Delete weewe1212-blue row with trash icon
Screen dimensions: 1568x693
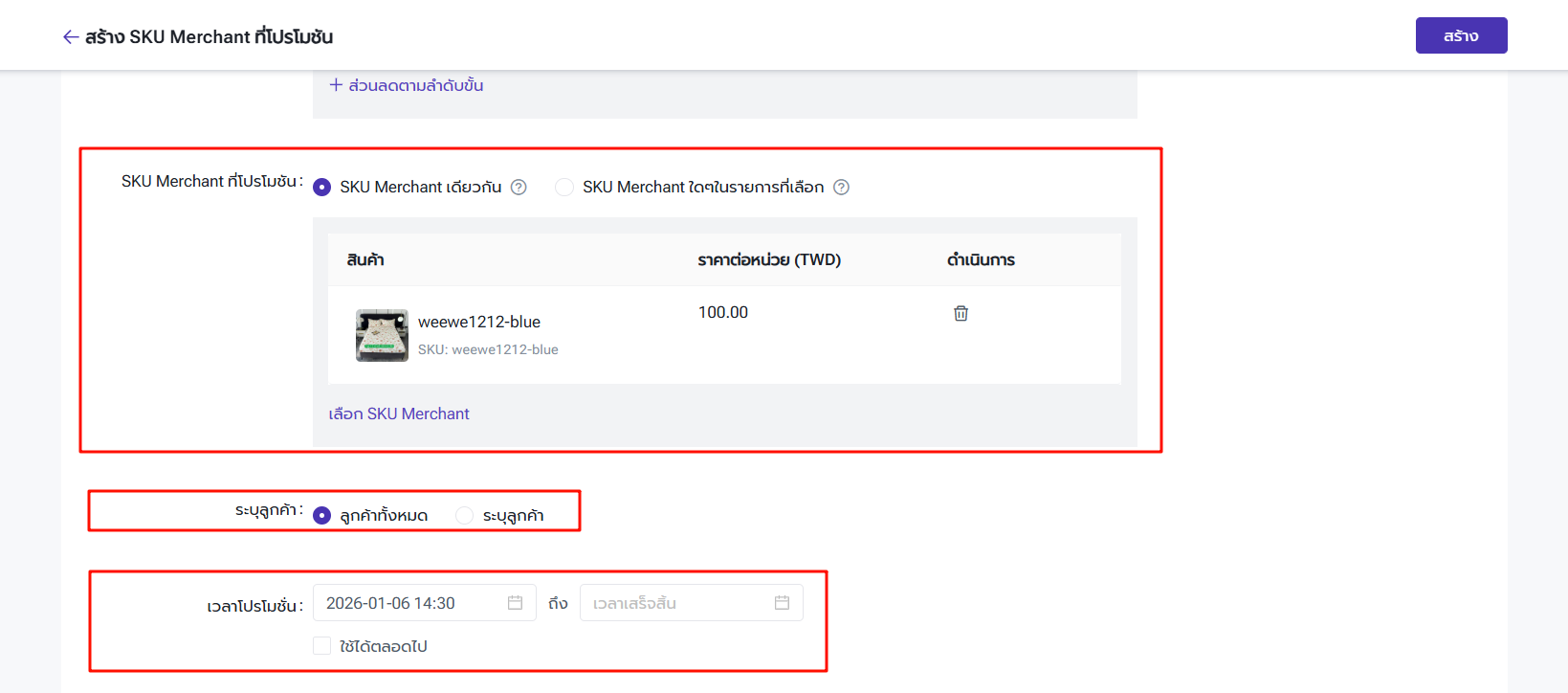(x=961, y=313)
